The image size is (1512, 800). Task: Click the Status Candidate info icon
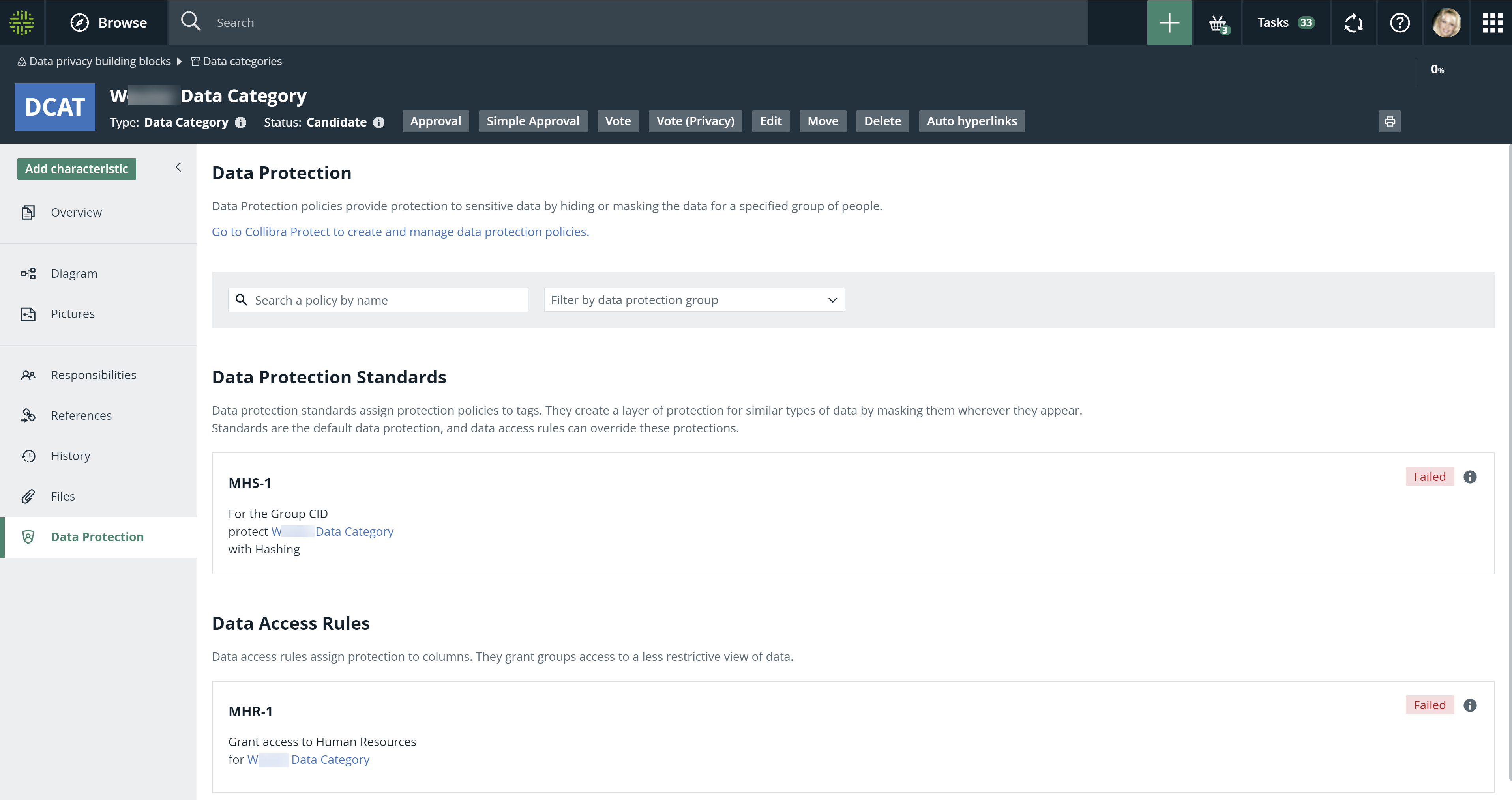378,122
